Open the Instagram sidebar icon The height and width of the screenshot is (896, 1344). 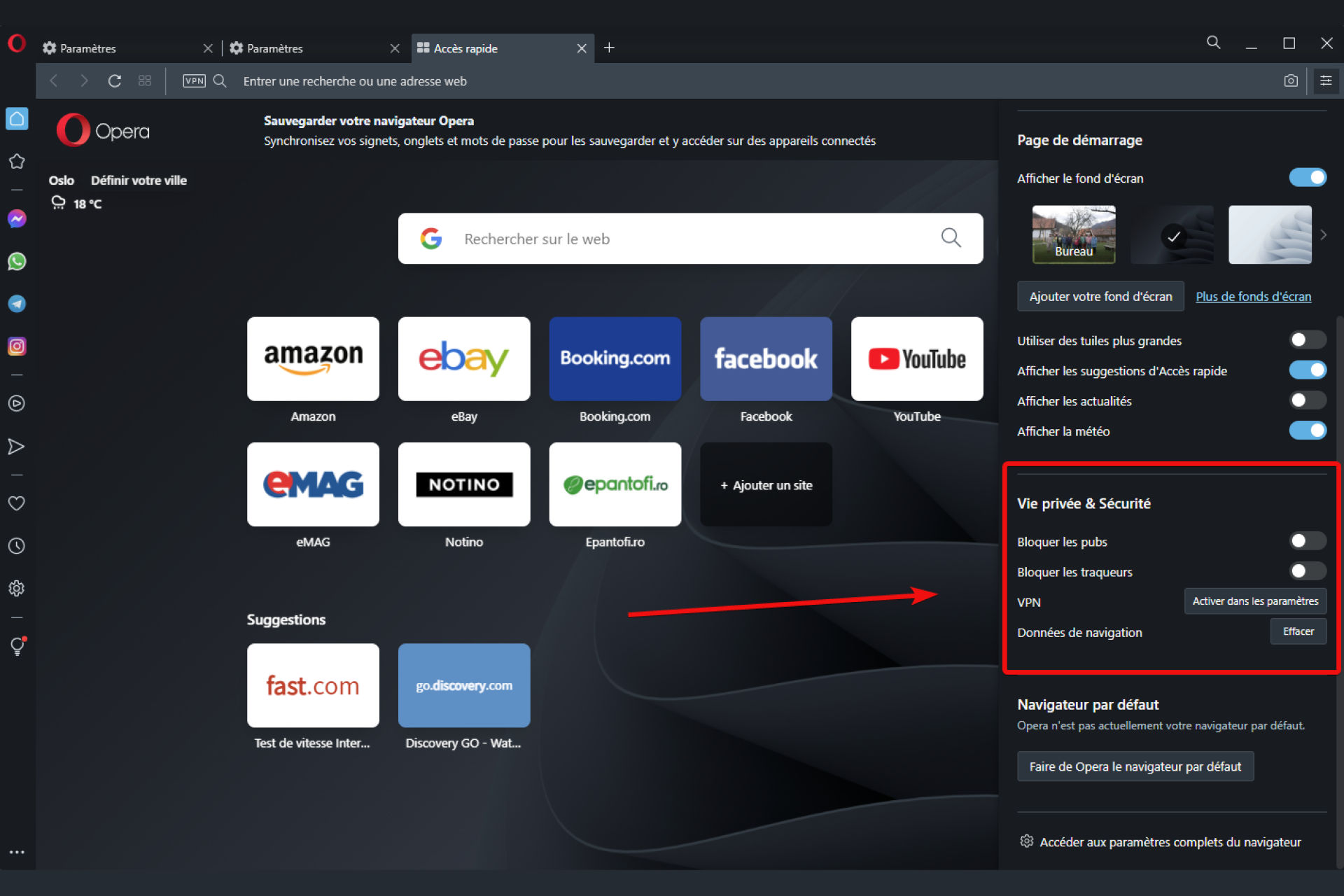(17, 346)
